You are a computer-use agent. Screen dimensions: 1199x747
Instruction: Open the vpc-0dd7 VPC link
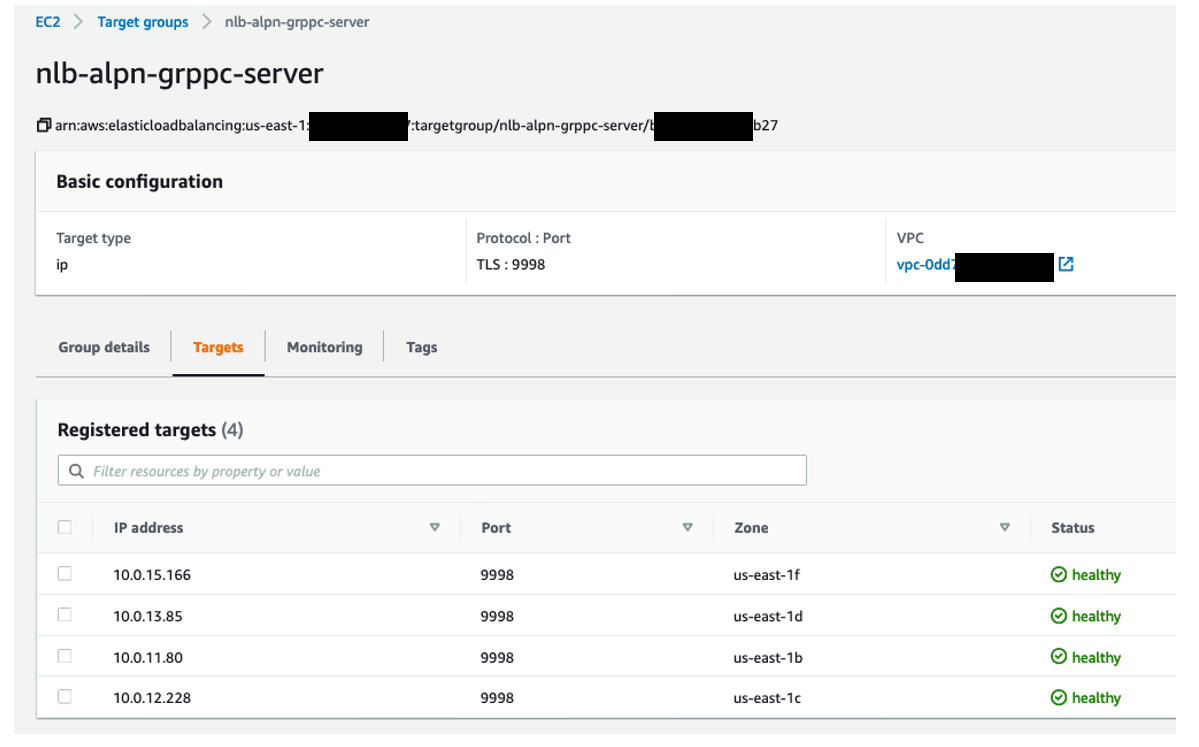click(926, 265)
